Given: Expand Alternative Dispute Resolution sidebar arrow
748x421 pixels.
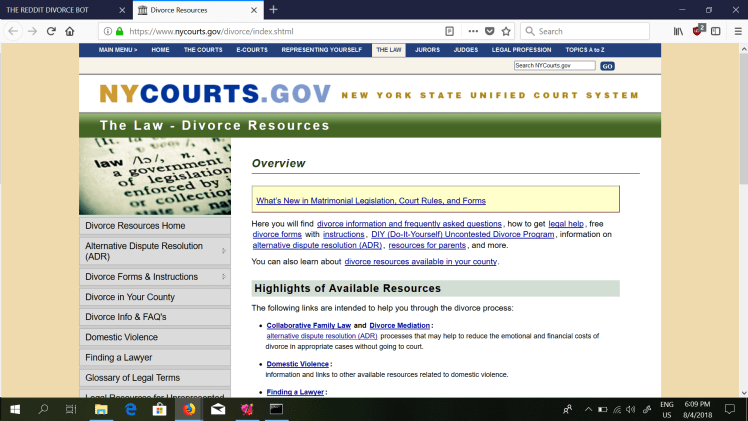Looking at the screenshot, I should click(x=224, y=251).
